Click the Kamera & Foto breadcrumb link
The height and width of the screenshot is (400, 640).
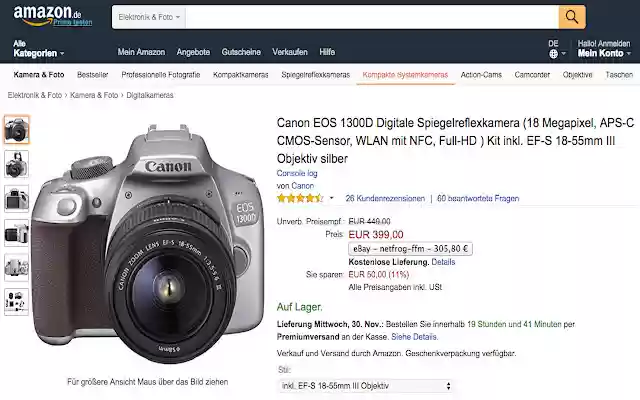click(94, 95)
